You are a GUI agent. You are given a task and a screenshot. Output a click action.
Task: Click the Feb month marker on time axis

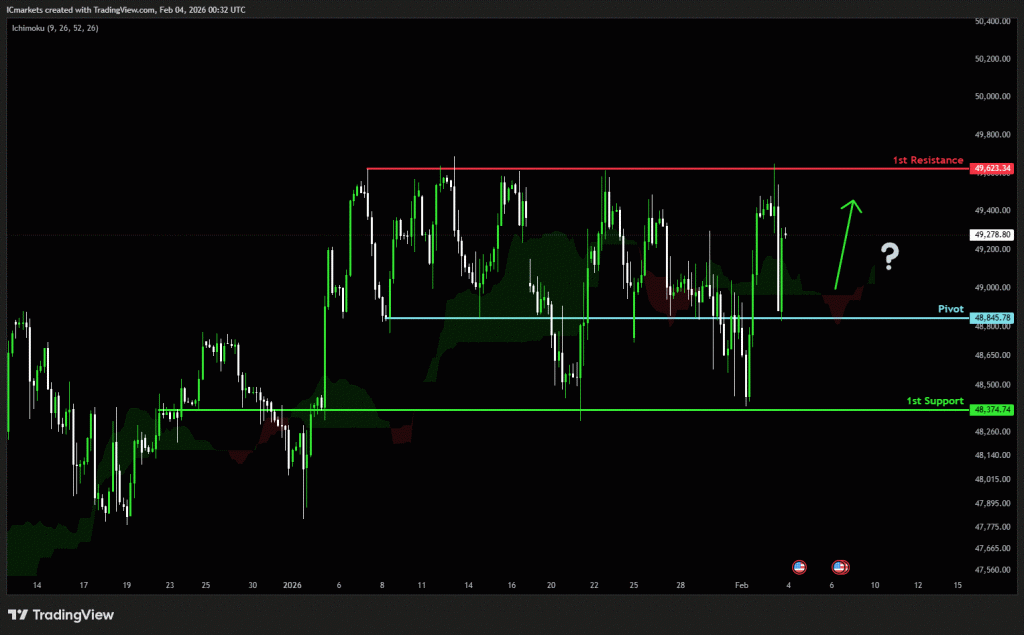point(741,584)
